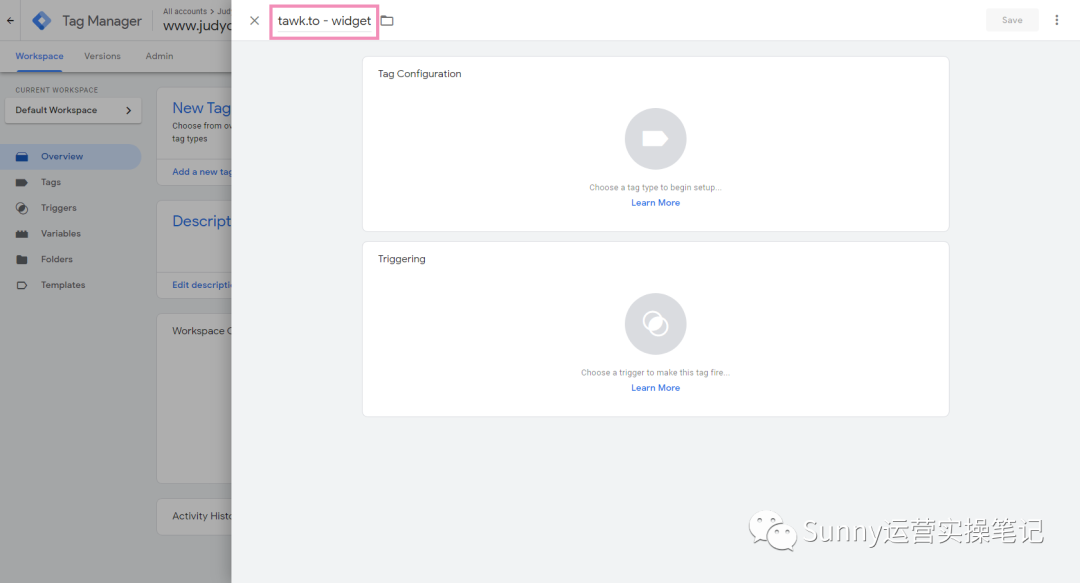Switch to the Workspace tab
Image resolution: width=1080 pixels, height=583 pixels.
click(x=39, y=57)
